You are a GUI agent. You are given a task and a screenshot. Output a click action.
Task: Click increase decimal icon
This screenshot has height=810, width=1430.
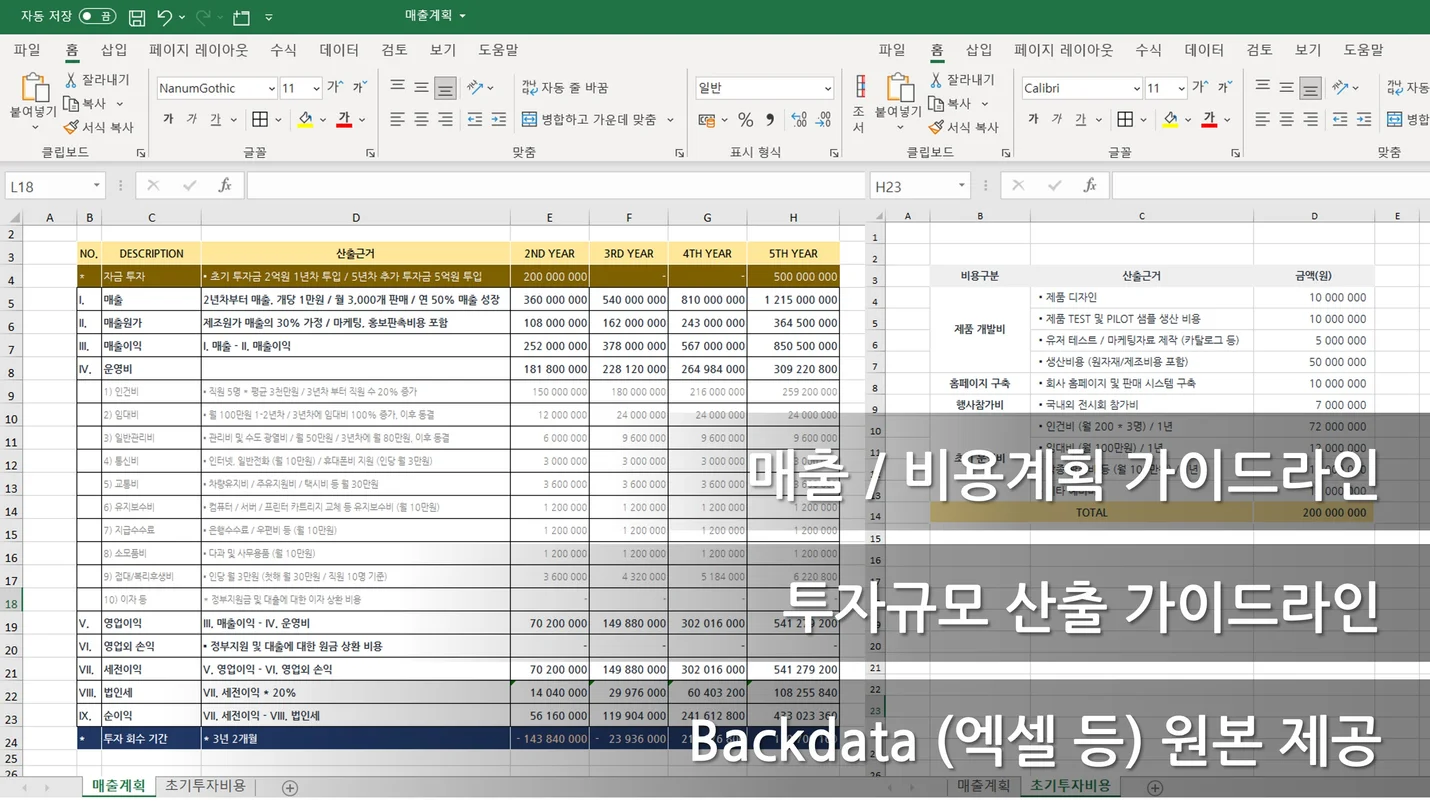pyautogui.click(x=798, y=120)
